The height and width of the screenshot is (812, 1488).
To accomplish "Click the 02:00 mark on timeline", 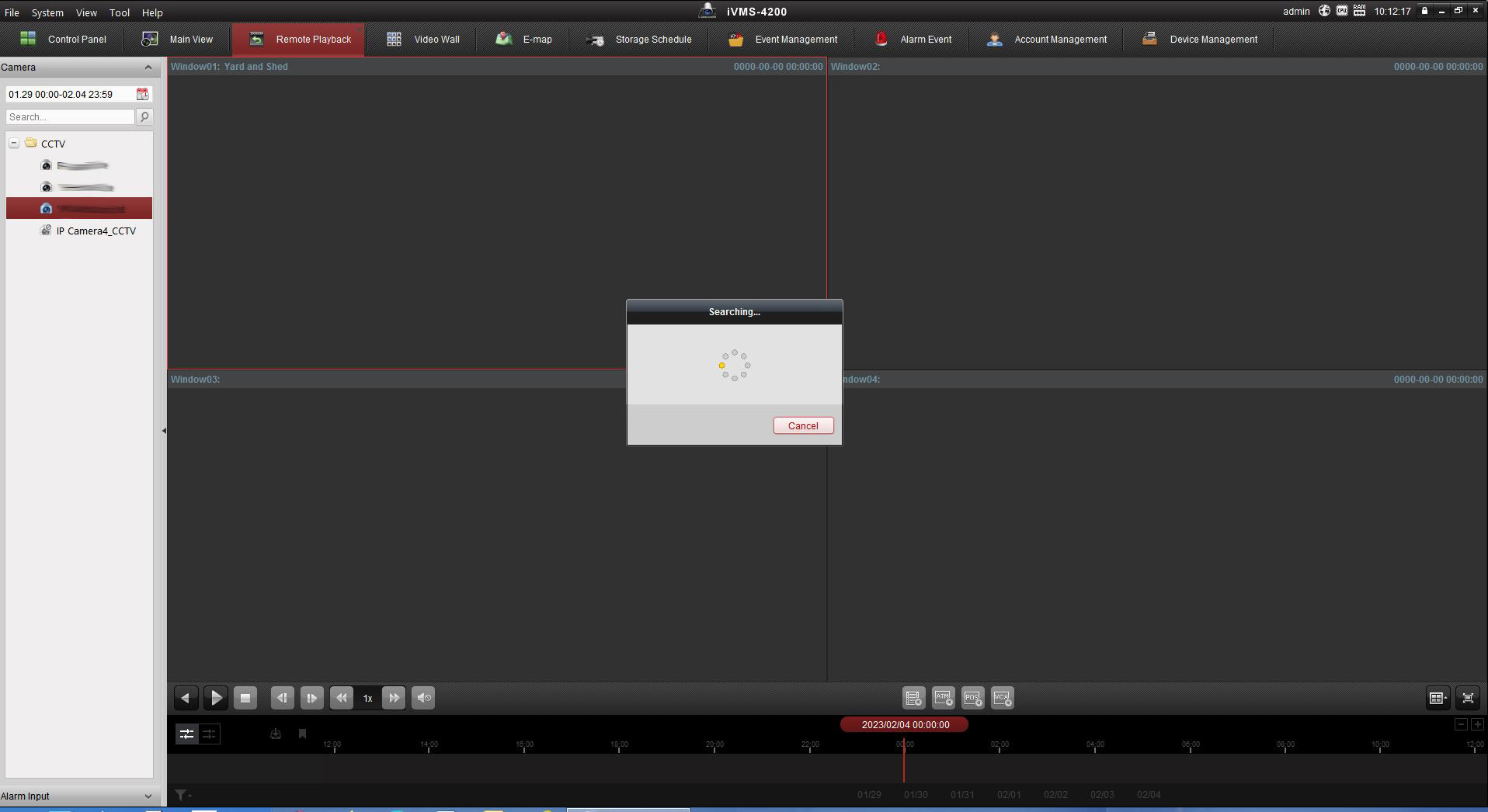I will (1000, 745).
